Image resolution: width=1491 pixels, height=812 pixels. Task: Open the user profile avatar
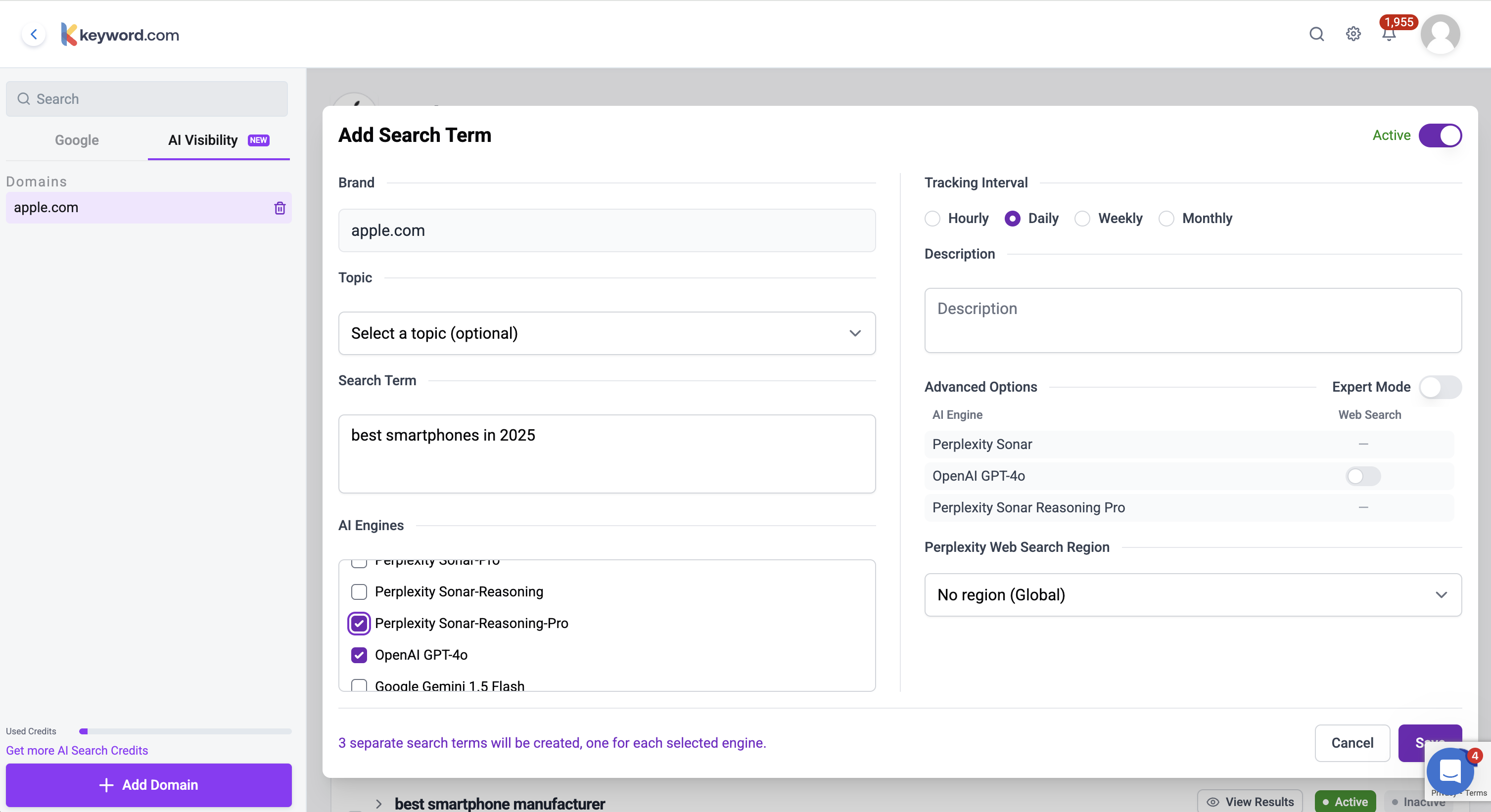click(1440, 35)
